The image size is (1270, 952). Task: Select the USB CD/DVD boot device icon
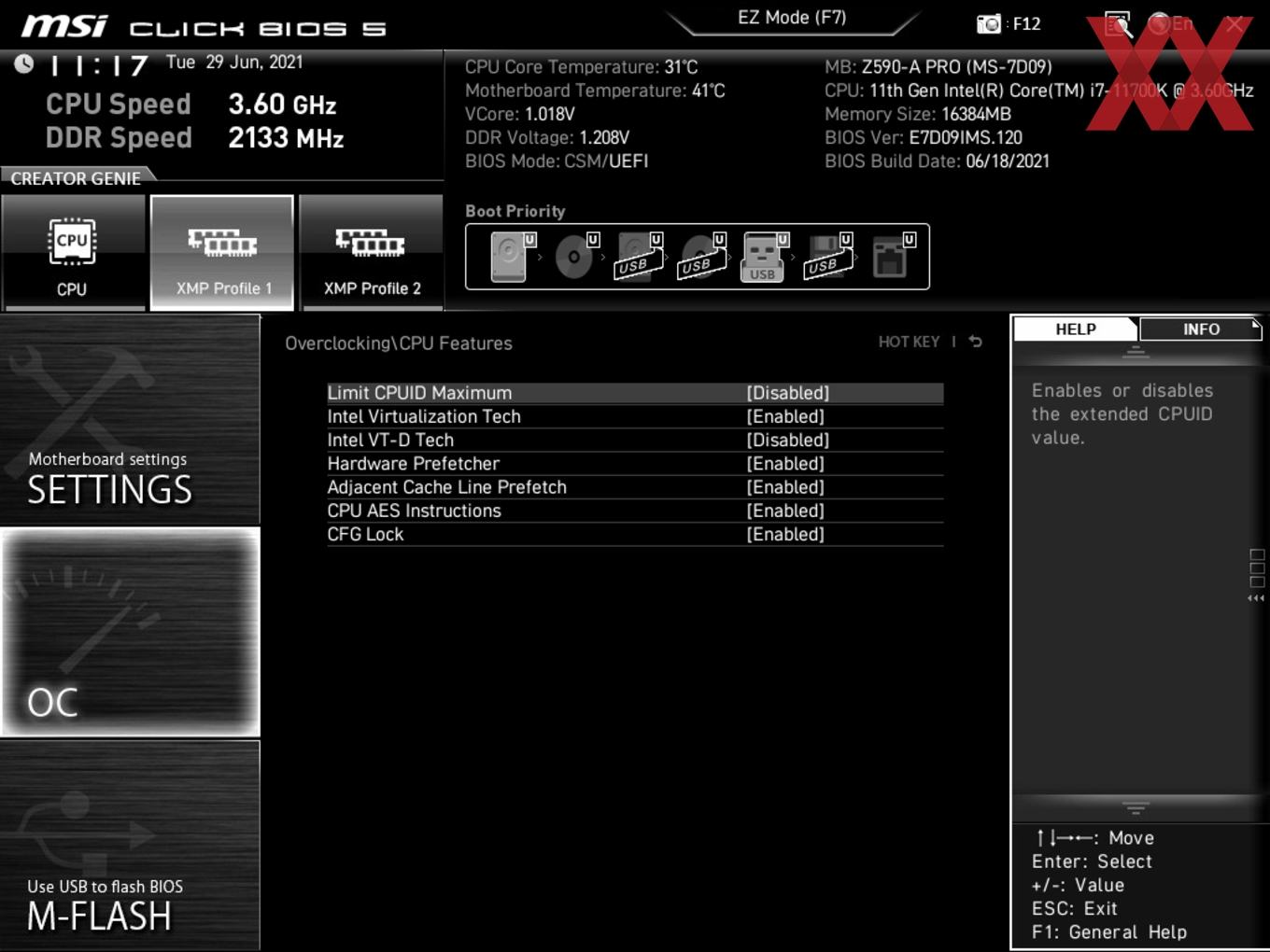(701, 257)
